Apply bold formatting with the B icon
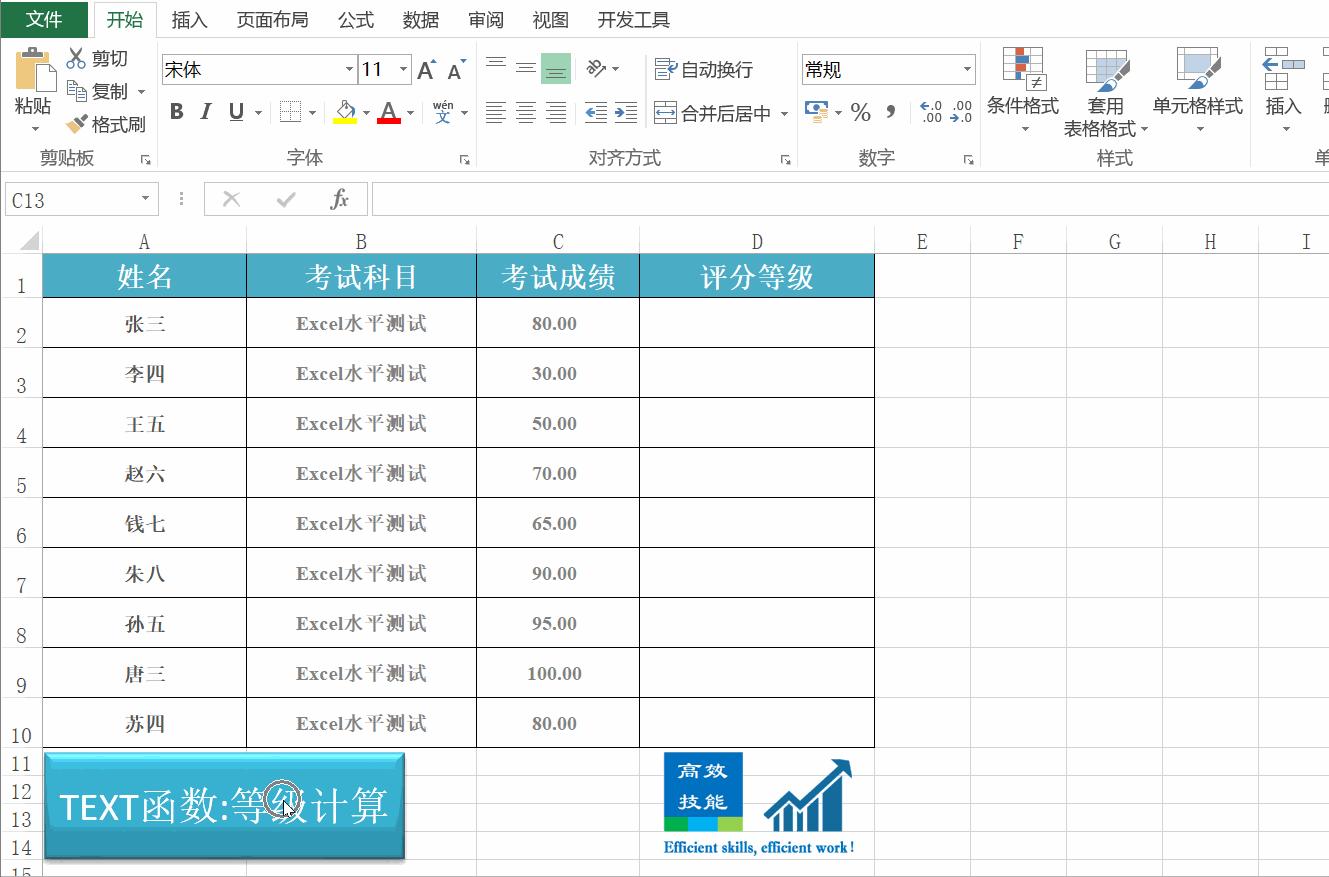 176,112
